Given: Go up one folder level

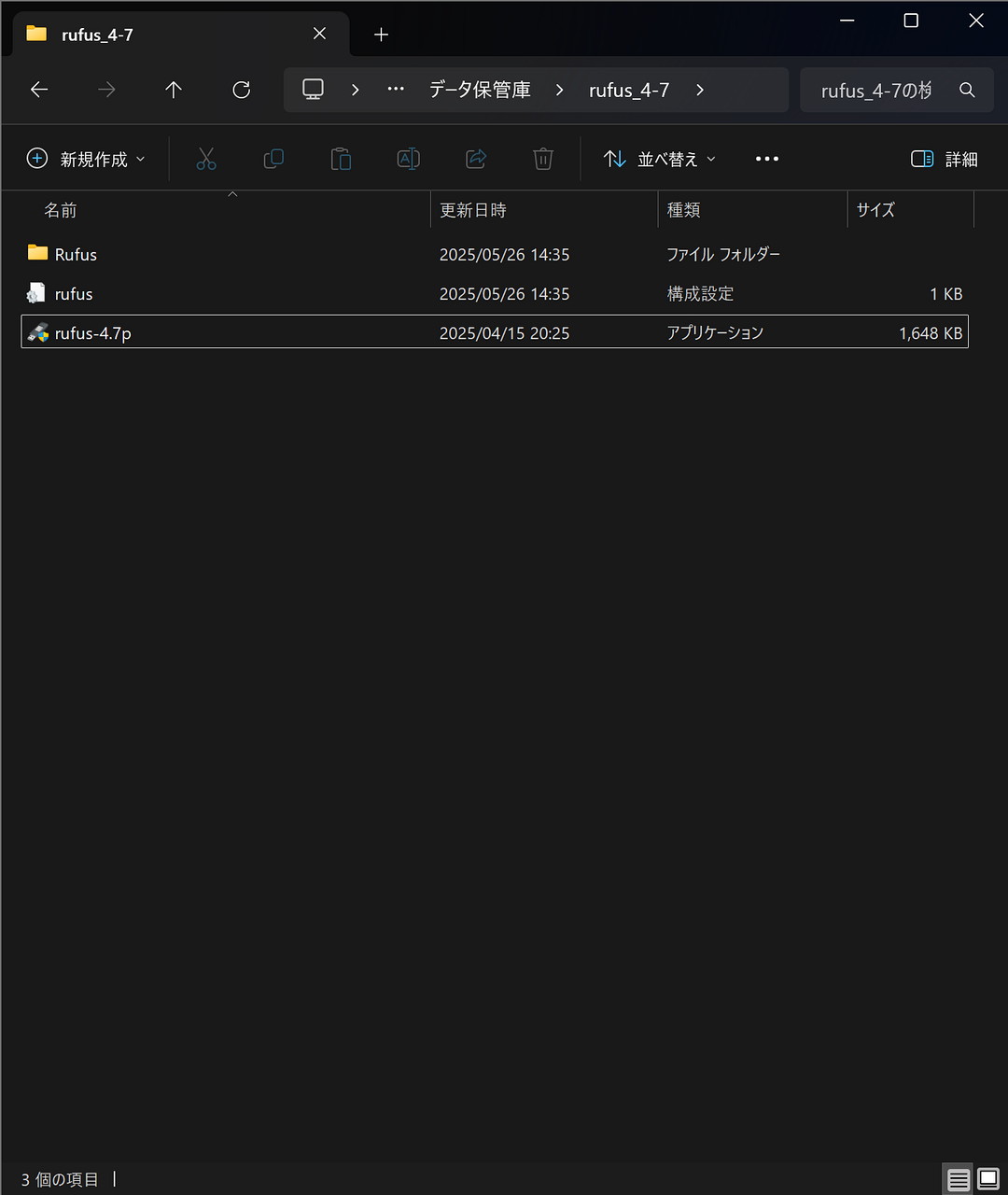Looking at the screenshot, I should pos(174,90).
